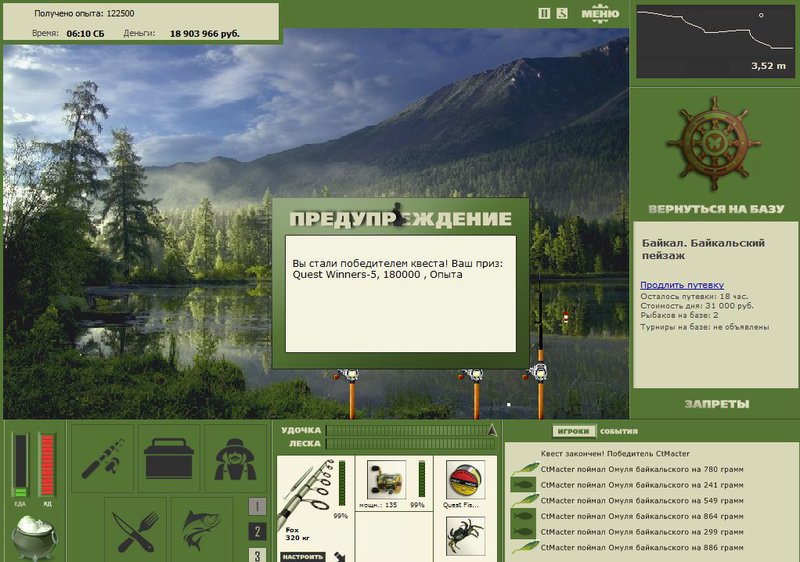This screenshot has width=800, height=562.
Task: Click the НАСТРОИТЬ button
Action: [x=303, y=557]
